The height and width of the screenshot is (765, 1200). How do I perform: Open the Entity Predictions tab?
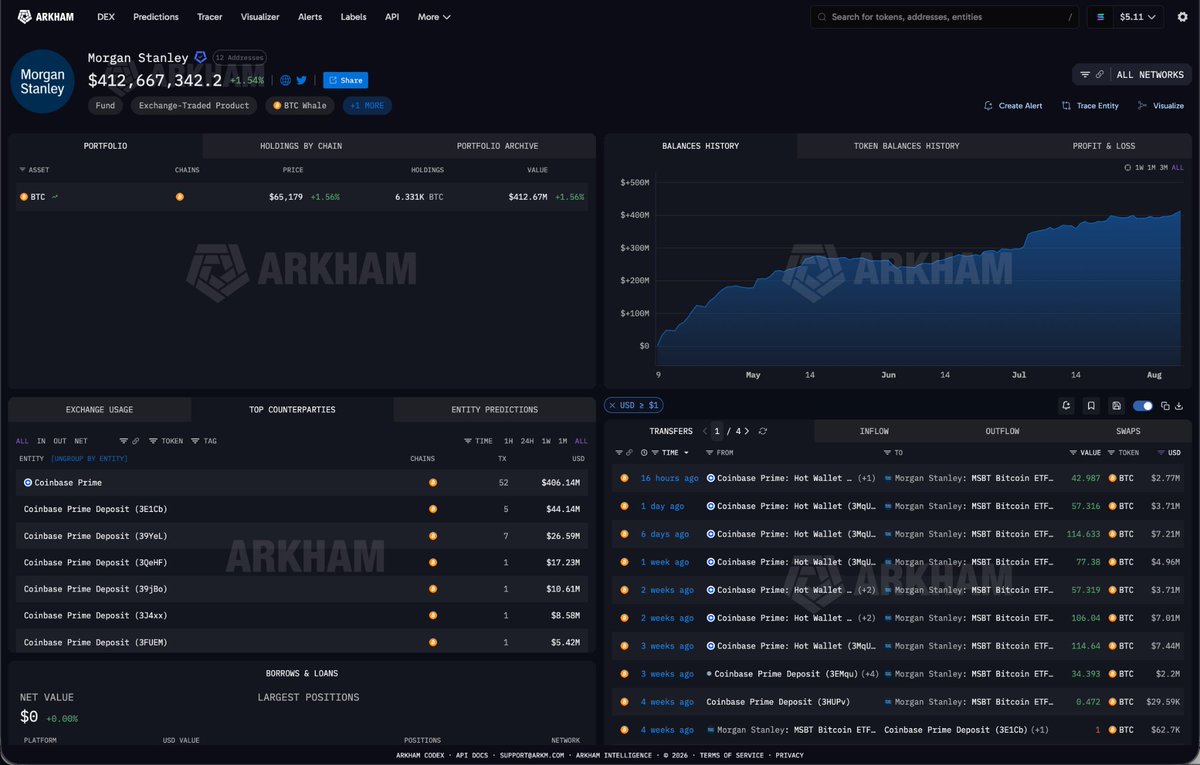coord(496,410)
